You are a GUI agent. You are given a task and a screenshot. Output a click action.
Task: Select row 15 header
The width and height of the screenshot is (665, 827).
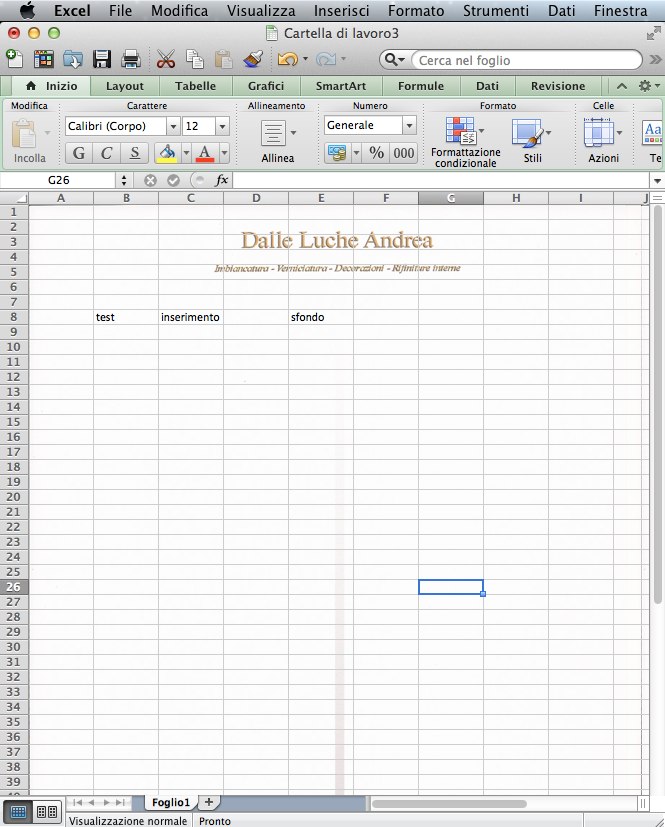14,422
